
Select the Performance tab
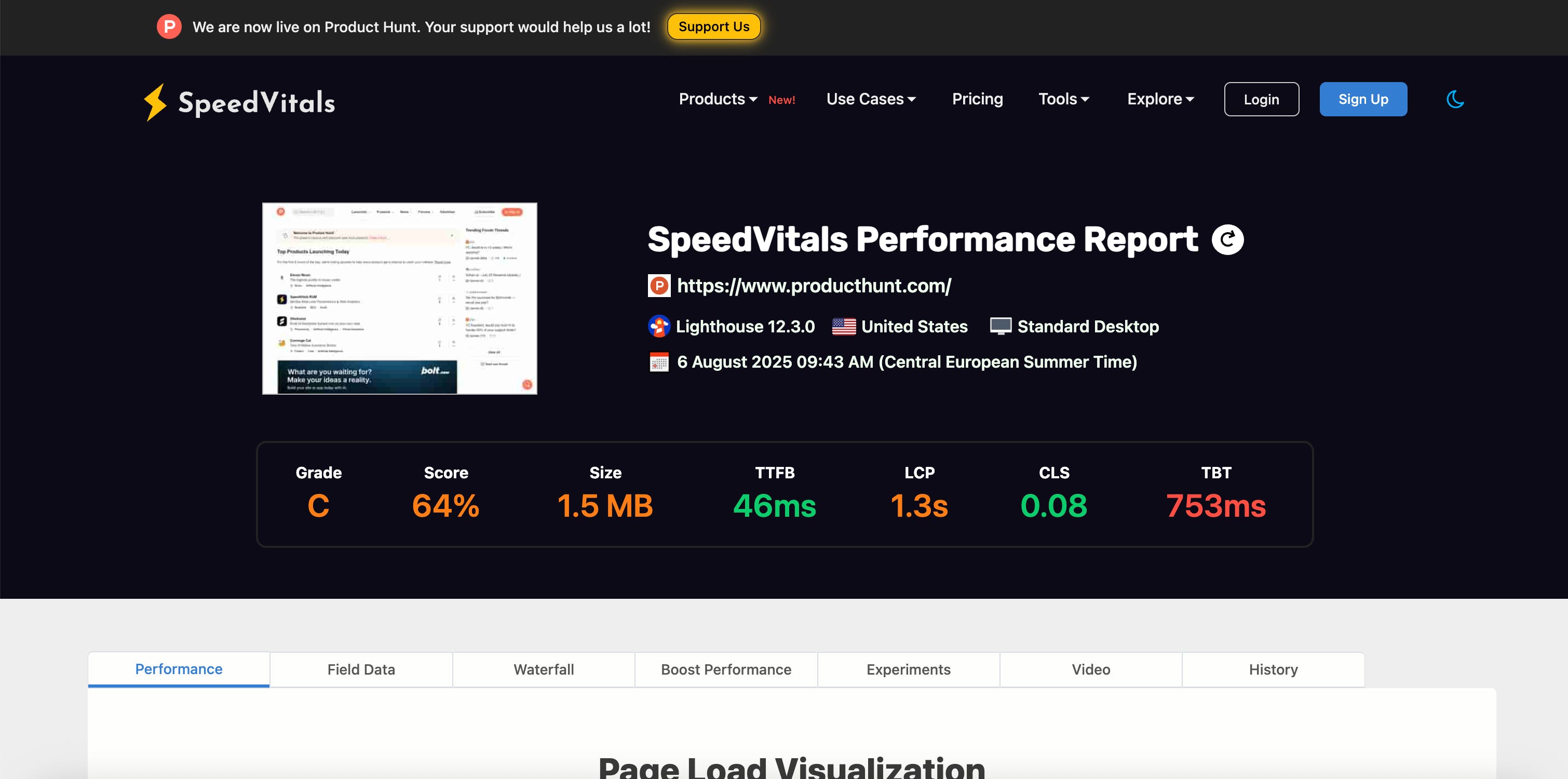pyautogui.click(x=179, y=669)
